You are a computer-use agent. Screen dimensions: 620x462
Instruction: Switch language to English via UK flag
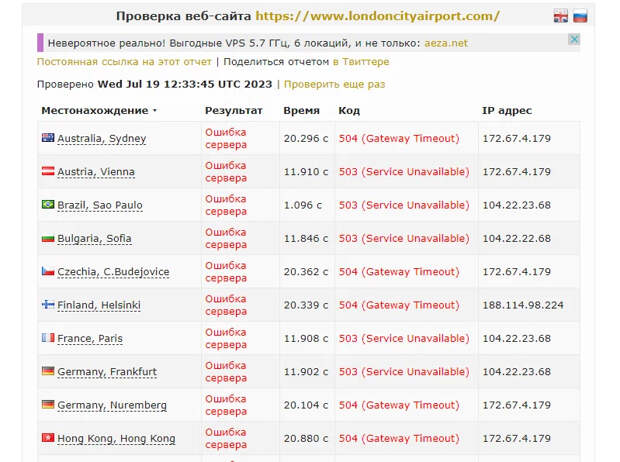(560, 16)
